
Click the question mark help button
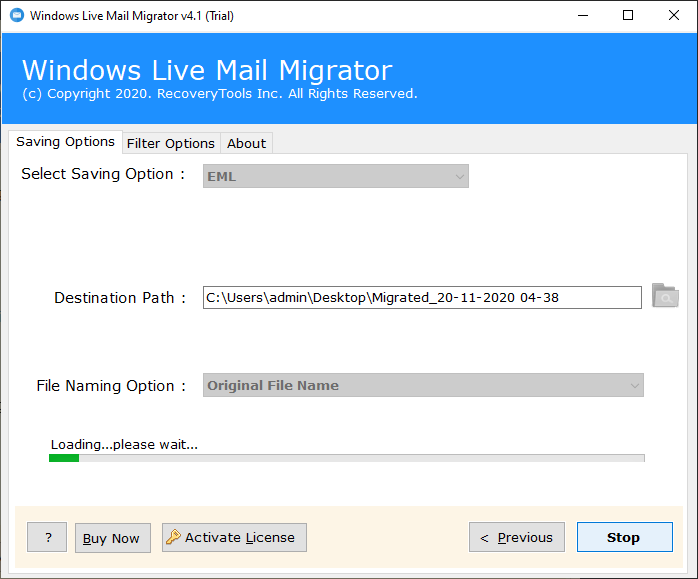point(47,537)
